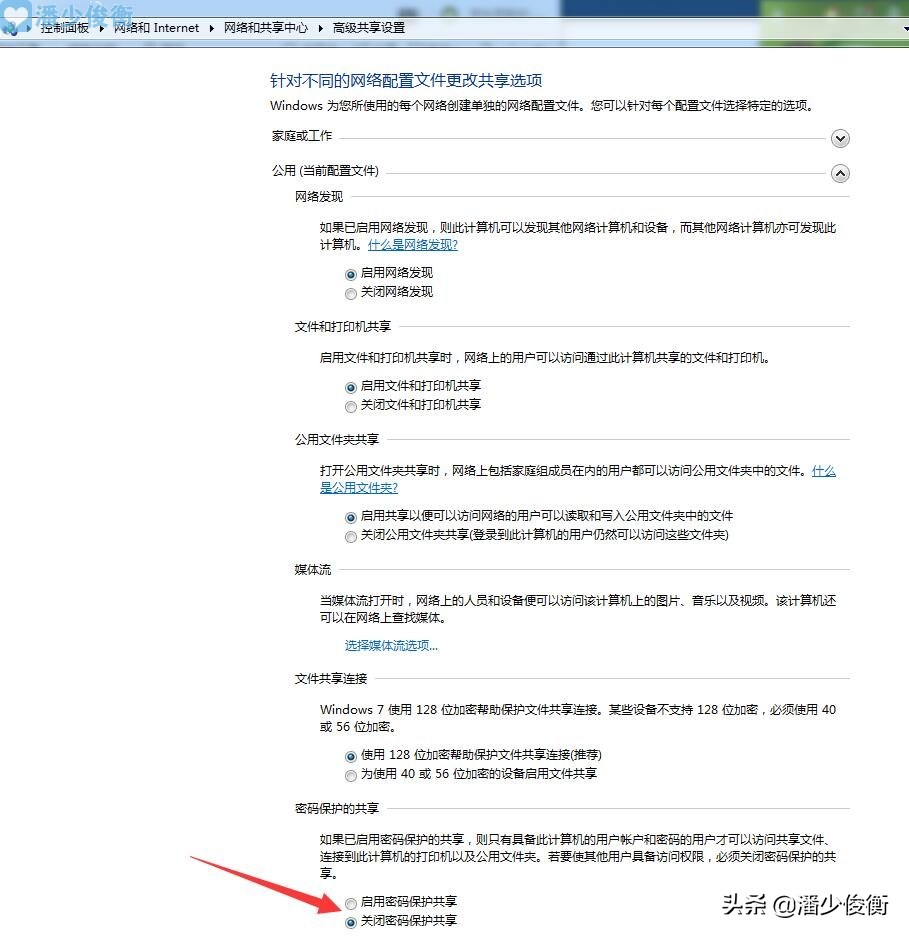The image size is (909, 937).
Task: Disable file and printer sharing via 关闭文件和打印机共享
Action: pyautogui.click(x=350, y=405)
